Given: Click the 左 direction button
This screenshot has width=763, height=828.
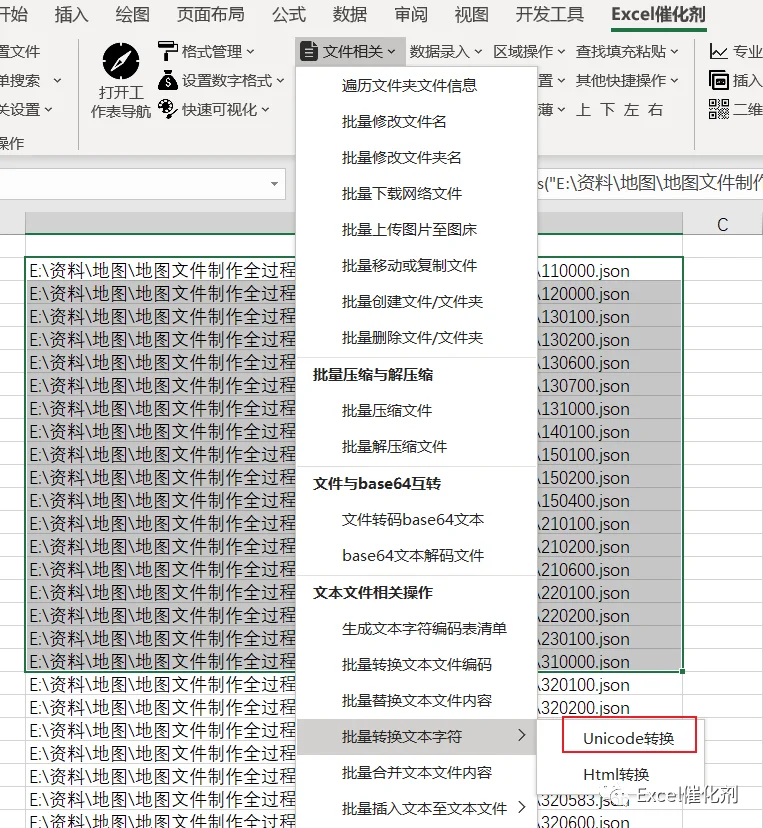Looking at the screenshot, I should [x=631, y=110].
